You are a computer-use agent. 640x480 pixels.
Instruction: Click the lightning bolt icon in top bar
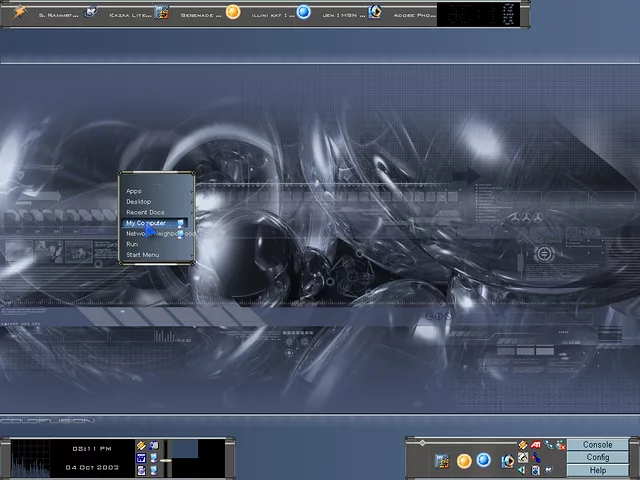click(x=19, y=12)
